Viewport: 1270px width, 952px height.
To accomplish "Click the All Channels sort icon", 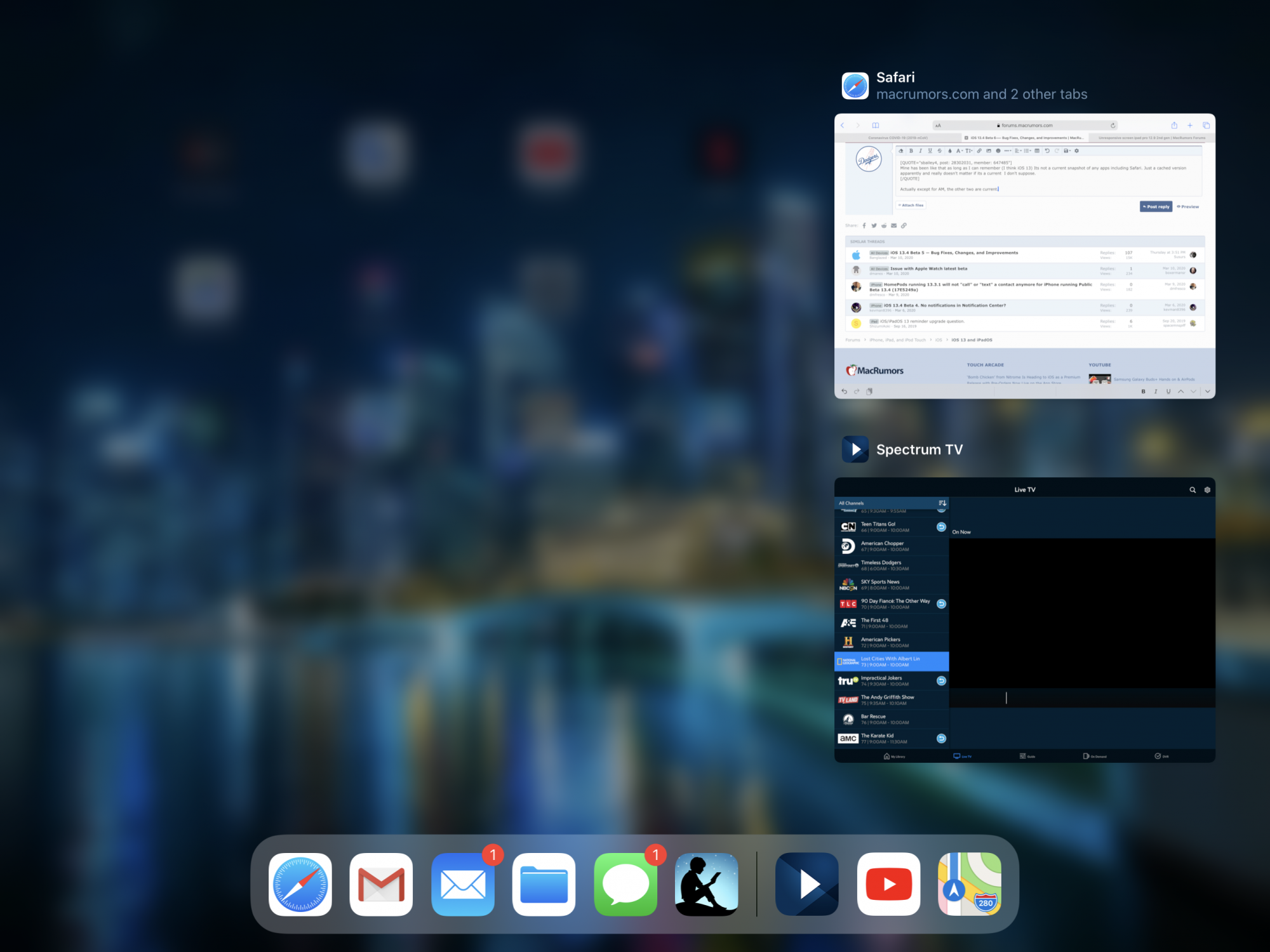I will click(942, 503).
